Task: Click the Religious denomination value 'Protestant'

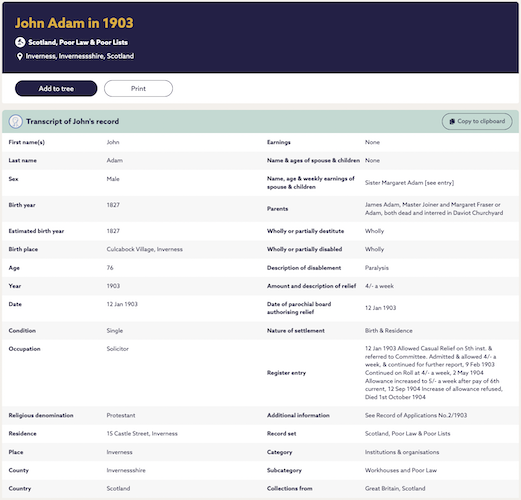Action: [121, 415]
